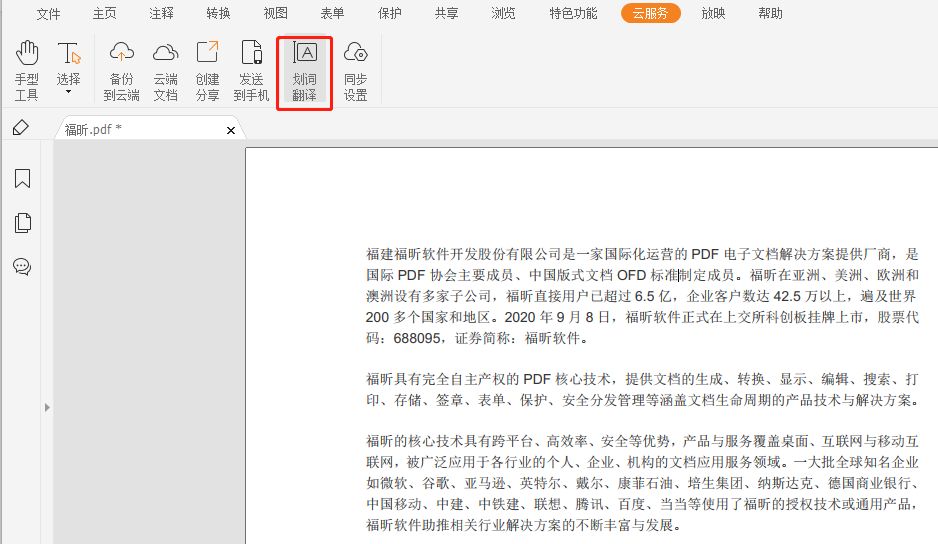Image resolution: width=938 pixels, height=544 pixels.
Task: Expand the Select tool dropdown arrow
Action: pos(68,93)
